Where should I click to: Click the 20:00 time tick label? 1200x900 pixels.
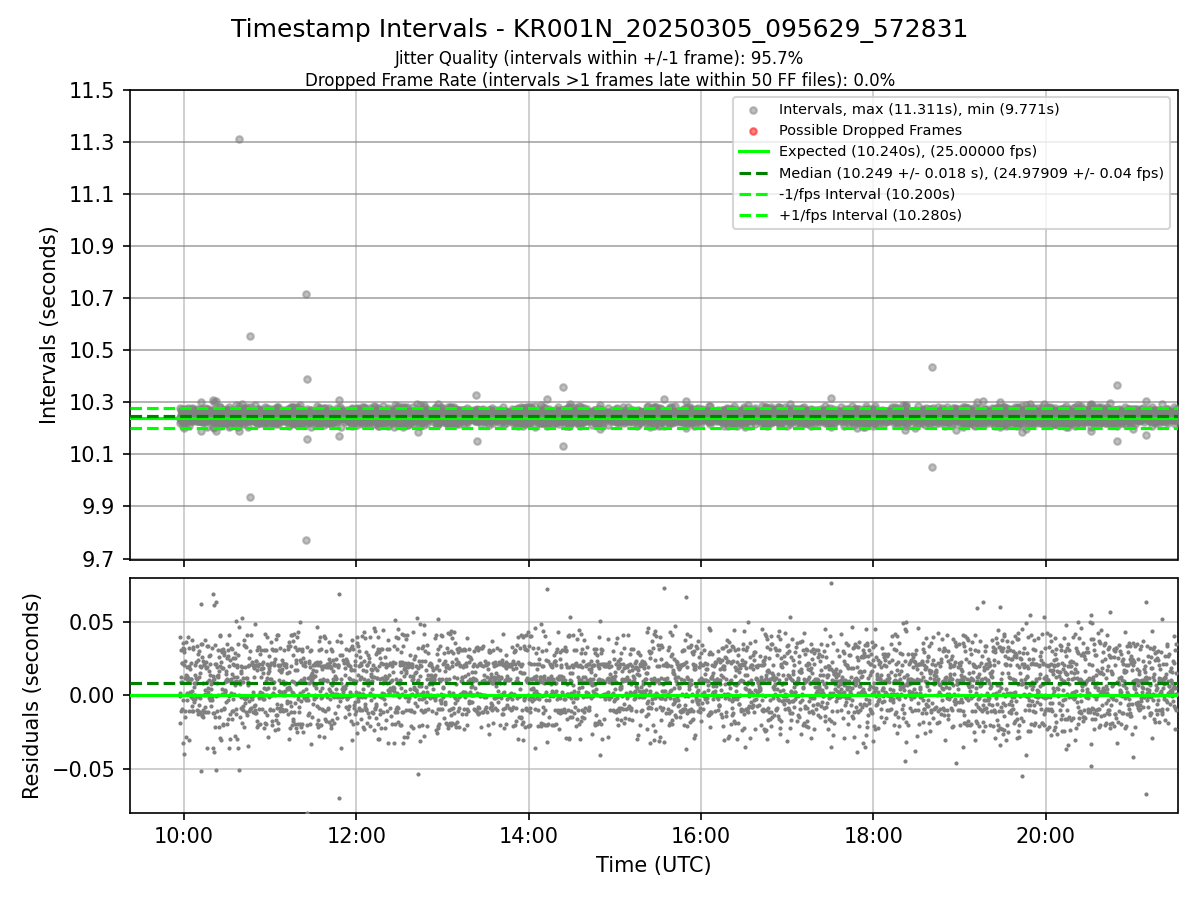pyautogui.click(x=1046, y=834)
